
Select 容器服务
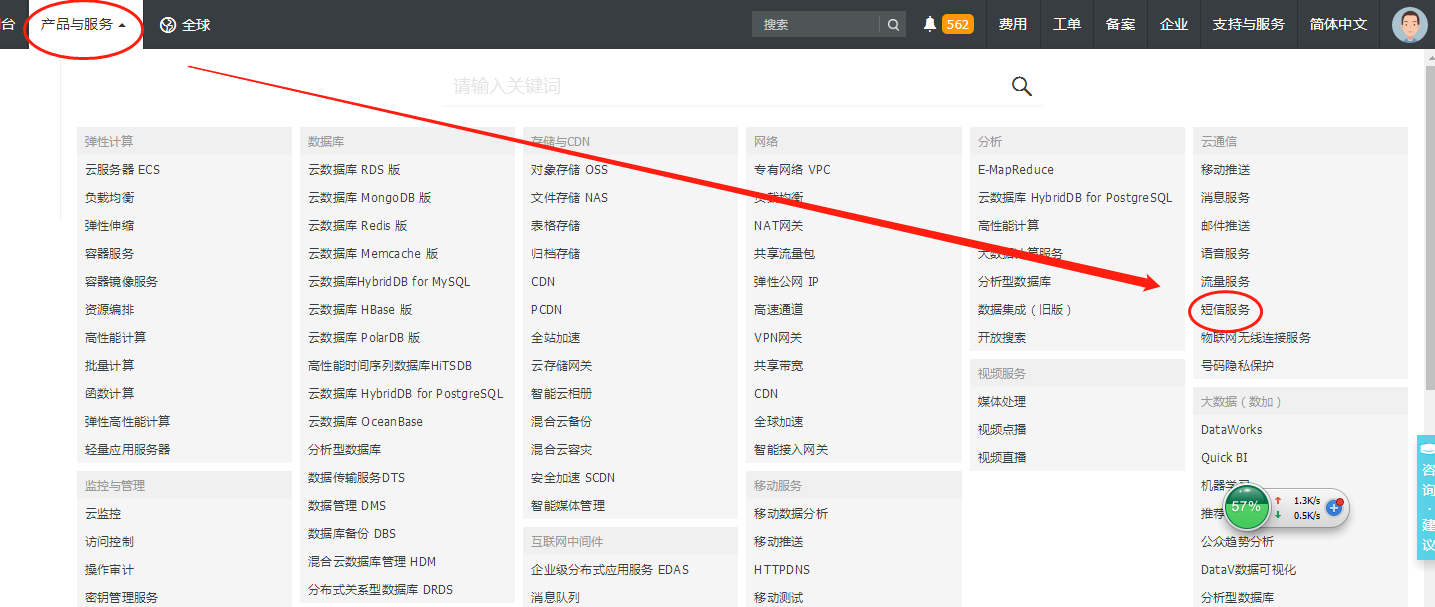[109, 254]
